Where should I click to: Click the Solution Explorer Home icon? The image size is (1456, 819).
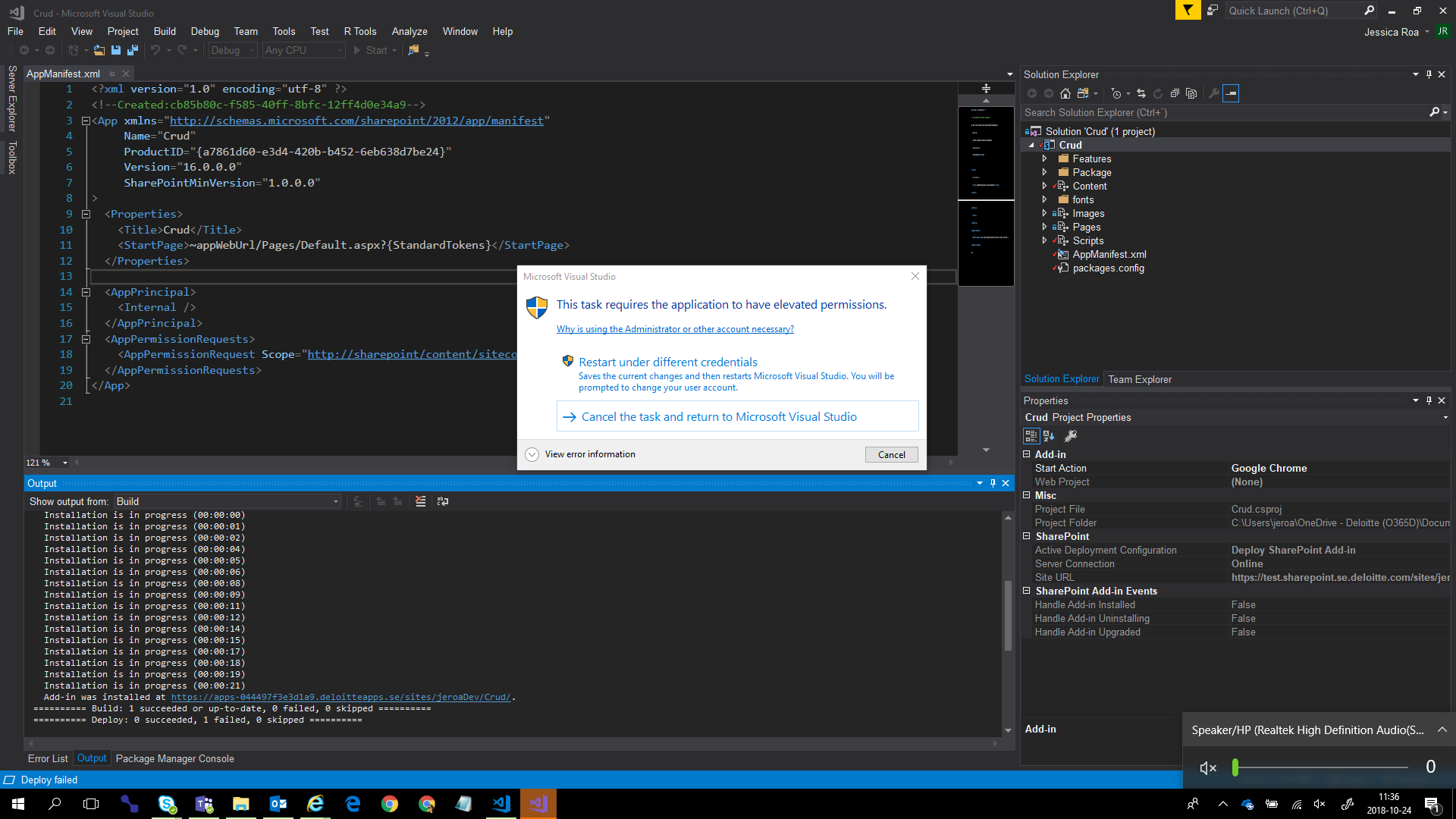pyautogui.click(x=1065, y=93)
